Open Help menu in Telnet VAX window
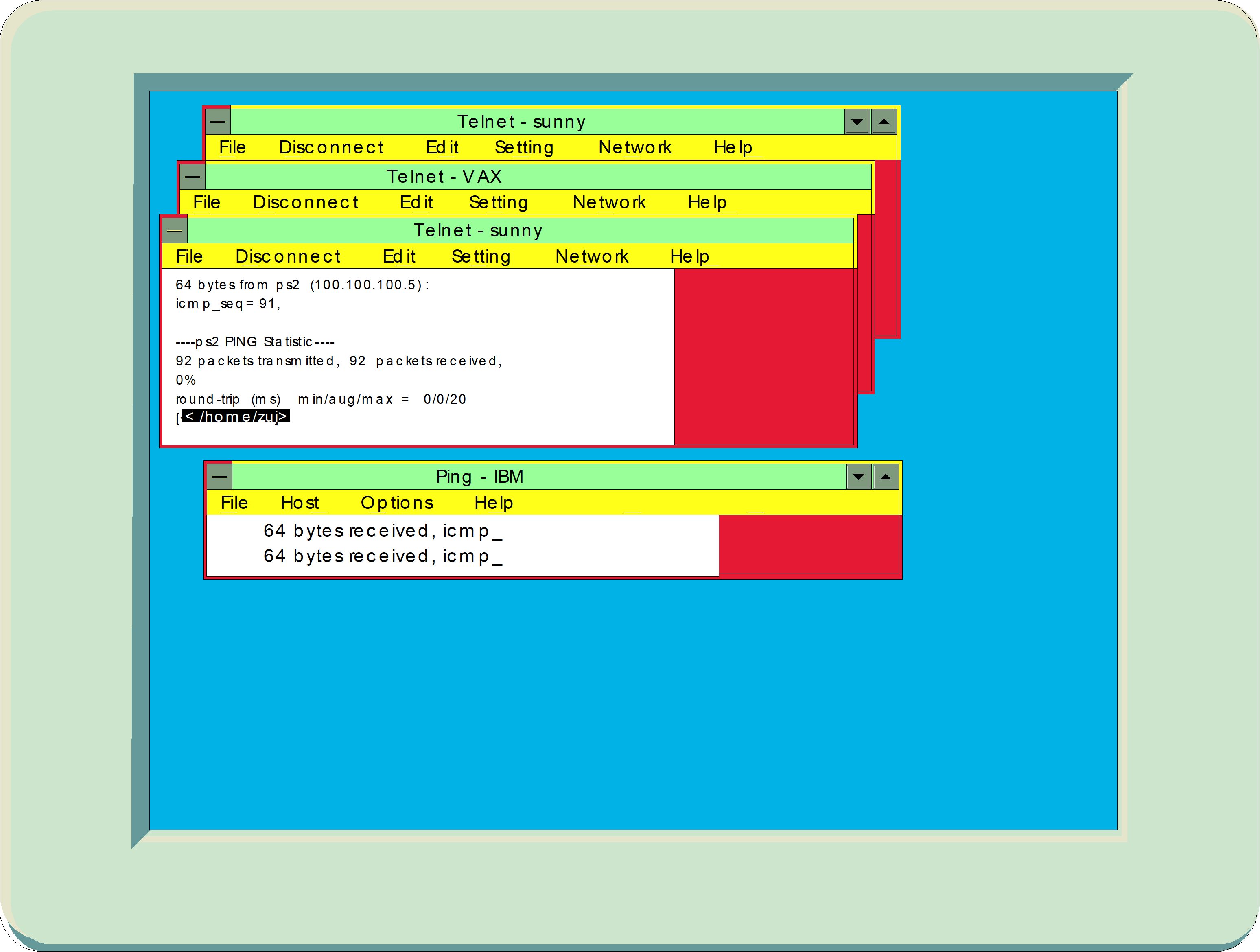Image resolution: width=1260 pixels, height=952 pixels. pos(707,203)
